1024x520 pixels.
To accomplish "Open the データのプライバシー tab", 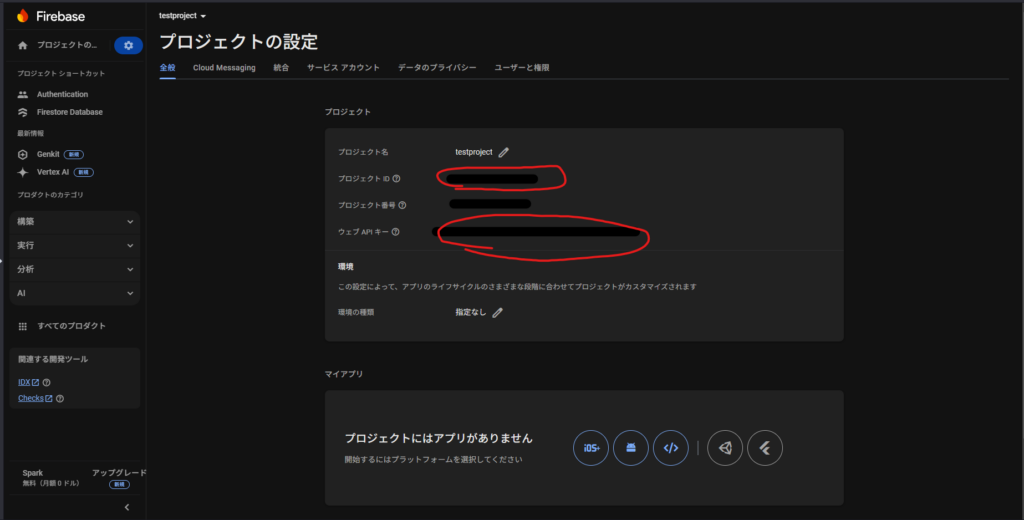I will pos(437,68).
